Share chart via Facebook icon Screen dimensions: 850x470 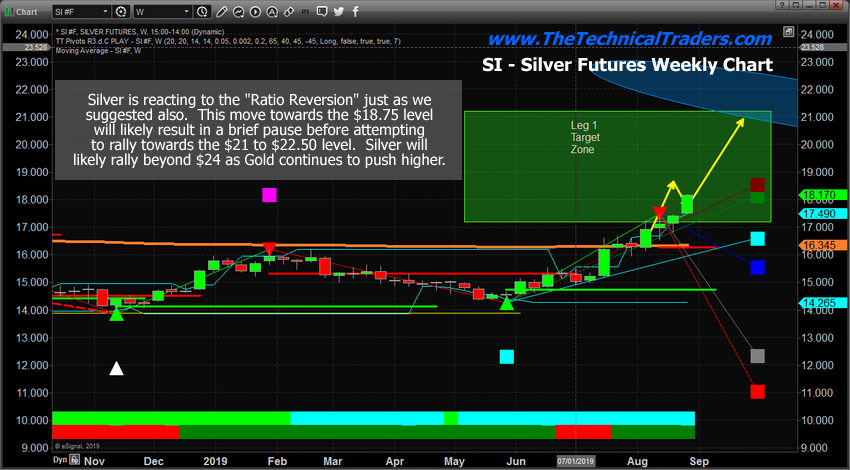tap(355, 11)
